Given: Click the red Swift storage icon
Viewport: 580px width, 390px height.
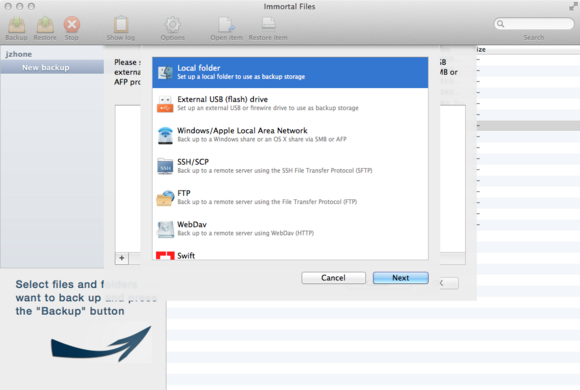Looking at the screenshot, I should pos(165,255).
